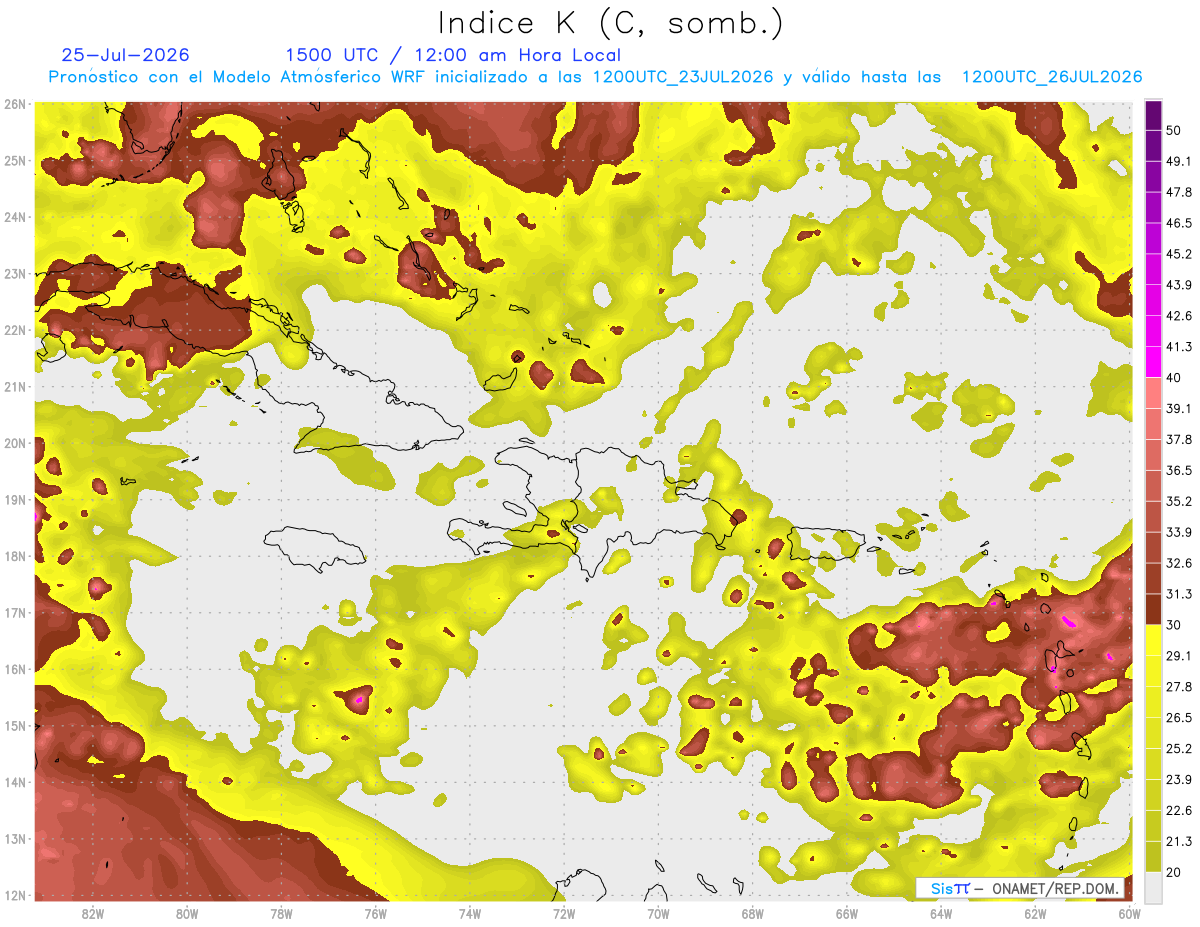The width and height of the screenshot is (1200, 927).
Task: Click the colorbar value "22.6"
Action: point(1178,810)
